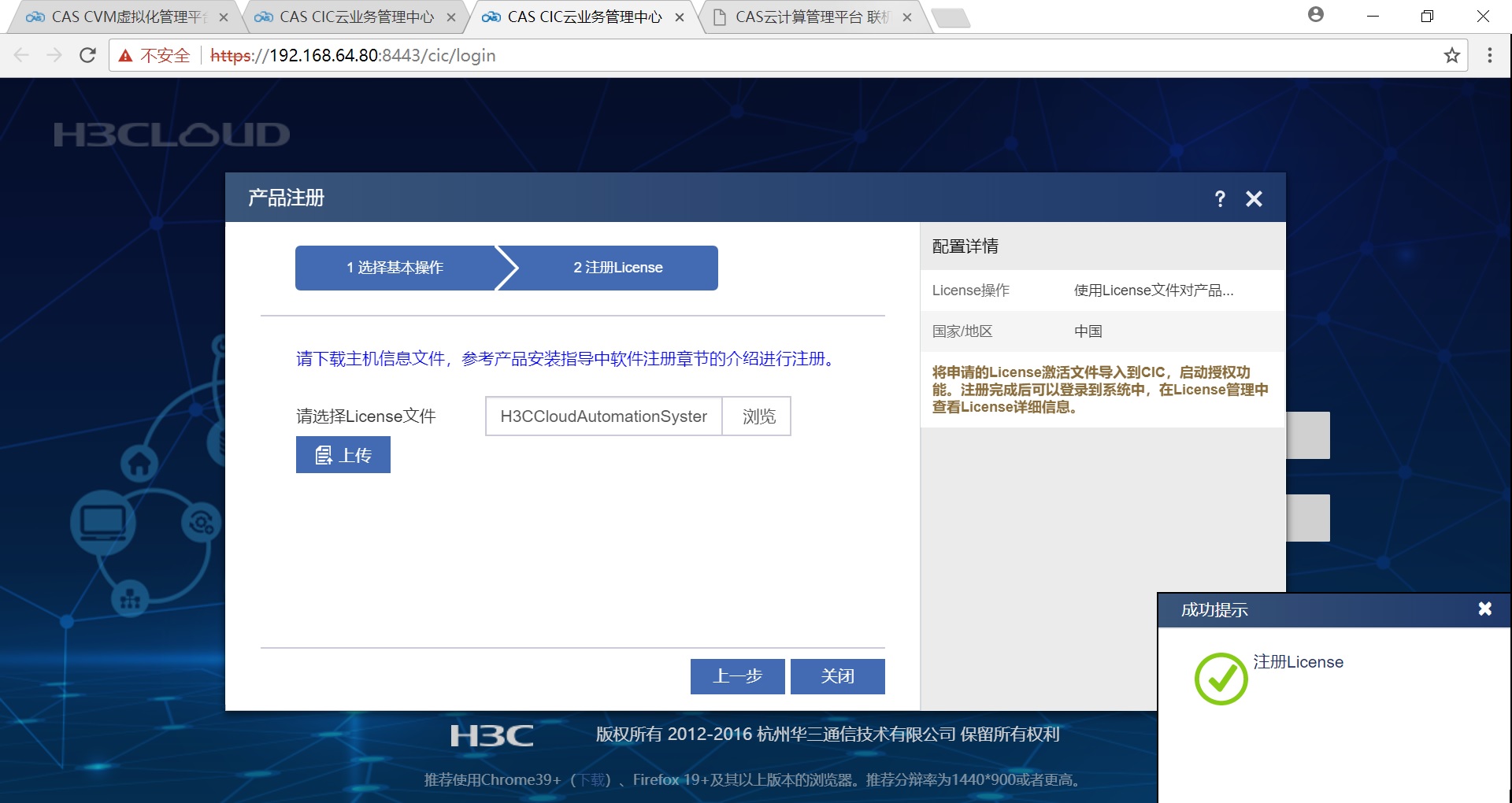The width and height of the screenshot is (1512, 803).
Task: Click the 使用License文件对产品... value
Action: pyautogui.click(x=1154, y=290)
